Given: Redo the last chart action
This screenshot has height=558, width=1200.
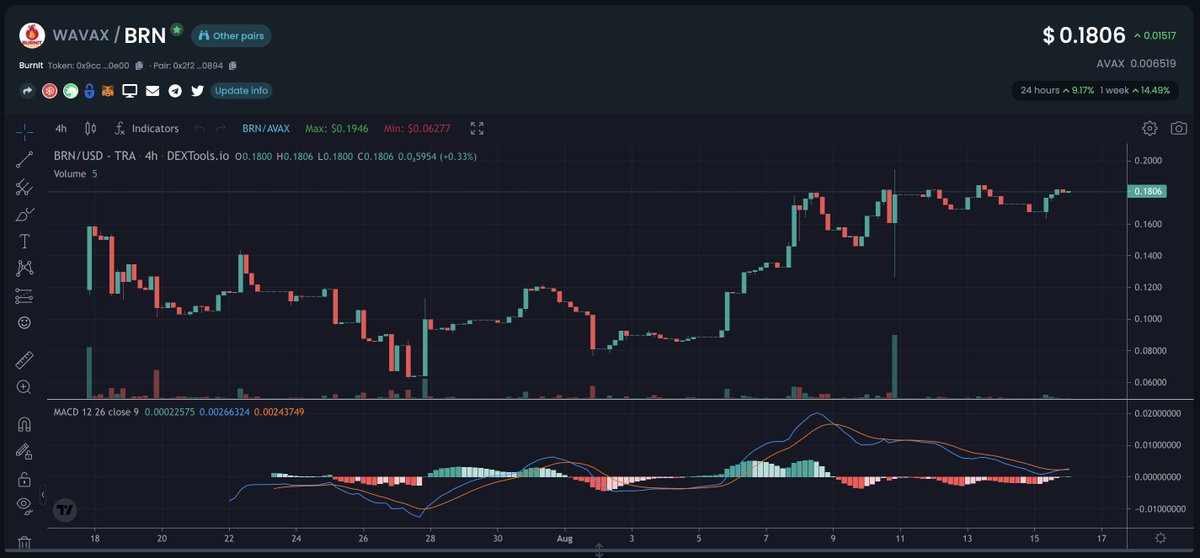Looking at the screenshot, I should click(x=221, y=128).
